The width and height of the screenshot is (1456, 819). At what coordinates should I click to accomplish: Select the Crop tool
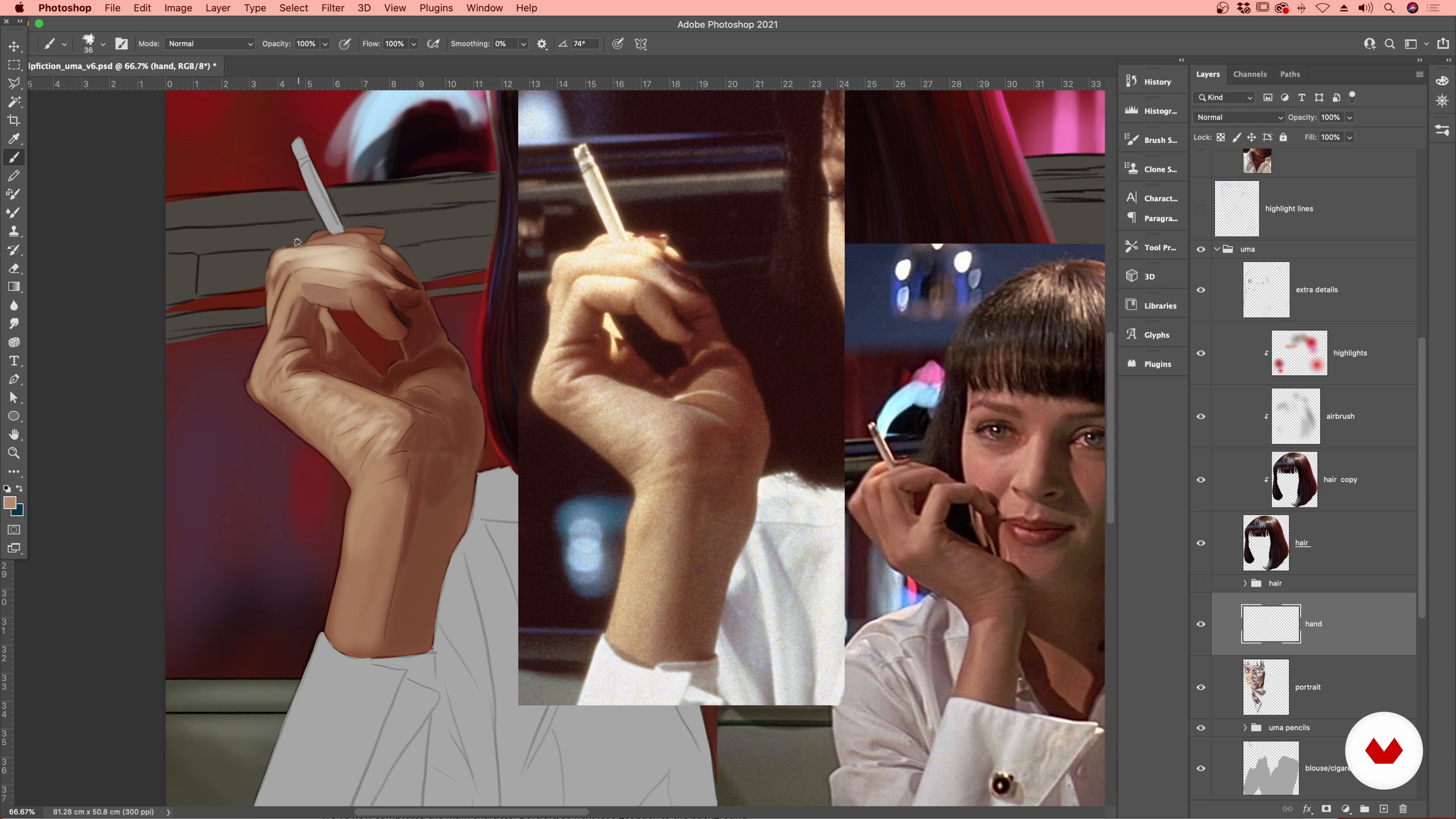pos(14,121)
